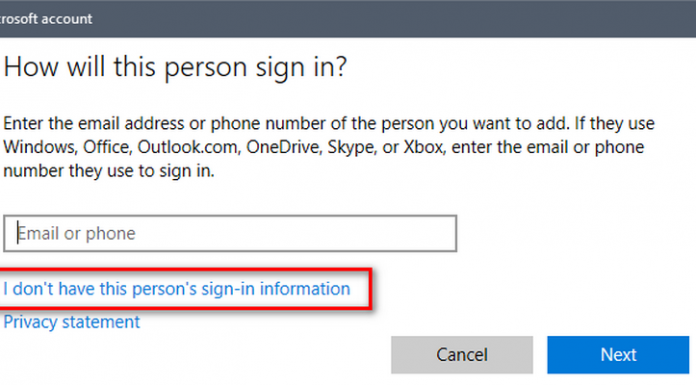Click the empty area of the email input box
The image size is (696, 385).
[x=297, y=234]
